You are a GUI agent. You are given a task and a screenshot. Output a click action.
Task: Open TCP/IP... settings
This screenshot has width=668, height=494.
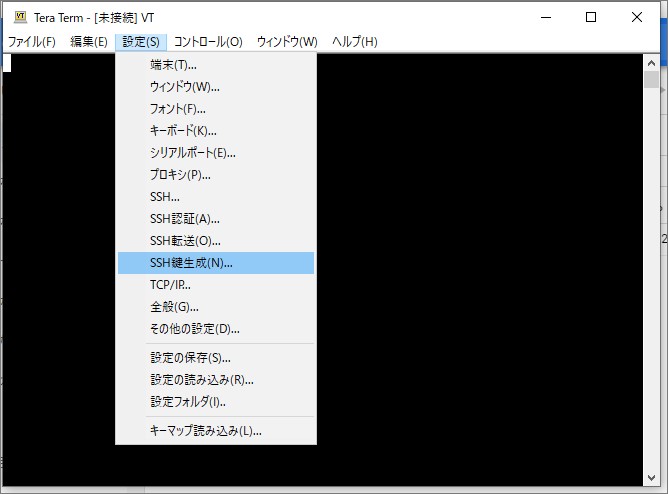pos(216,285)
